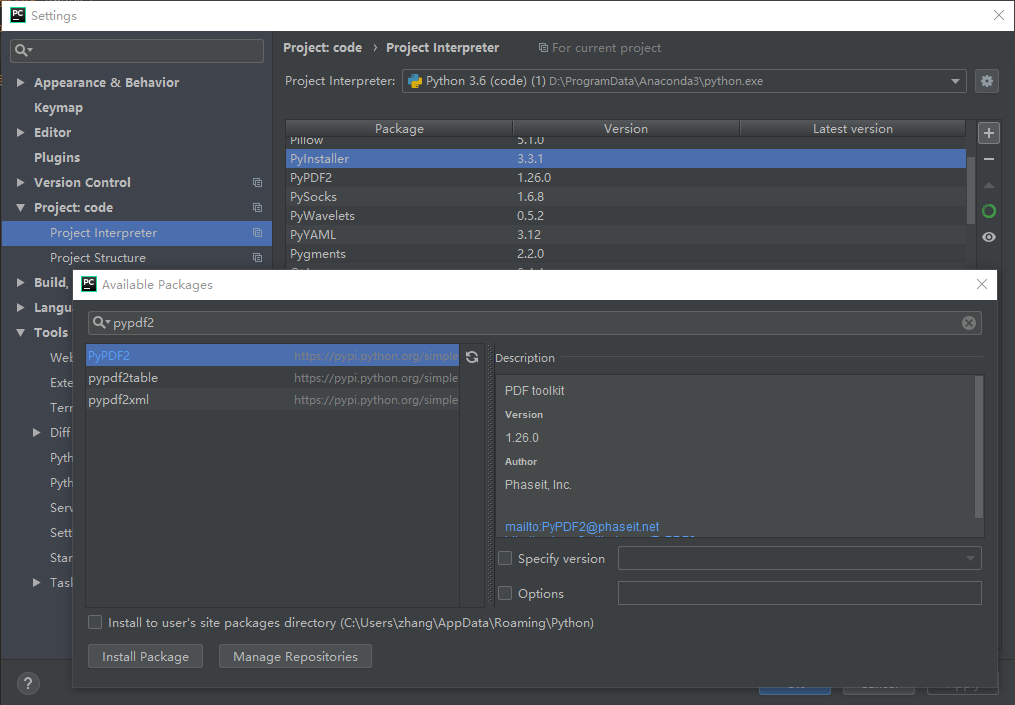Expand the Build tree node
The width and height of the screenshot is (1015, 705).
(20, 282)
